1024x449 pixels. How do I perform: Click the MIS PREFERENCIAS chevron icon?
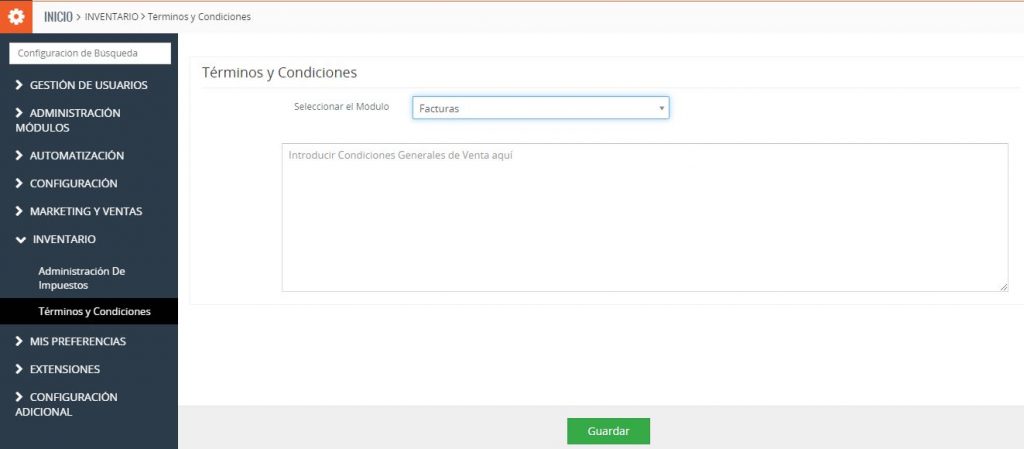point(20,342)
